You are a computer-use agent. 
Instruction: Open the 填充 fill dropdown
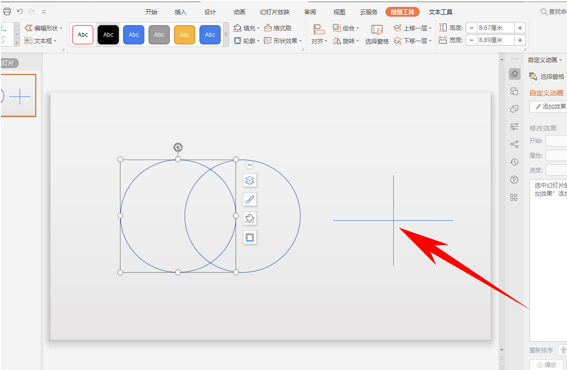point(247,28)
